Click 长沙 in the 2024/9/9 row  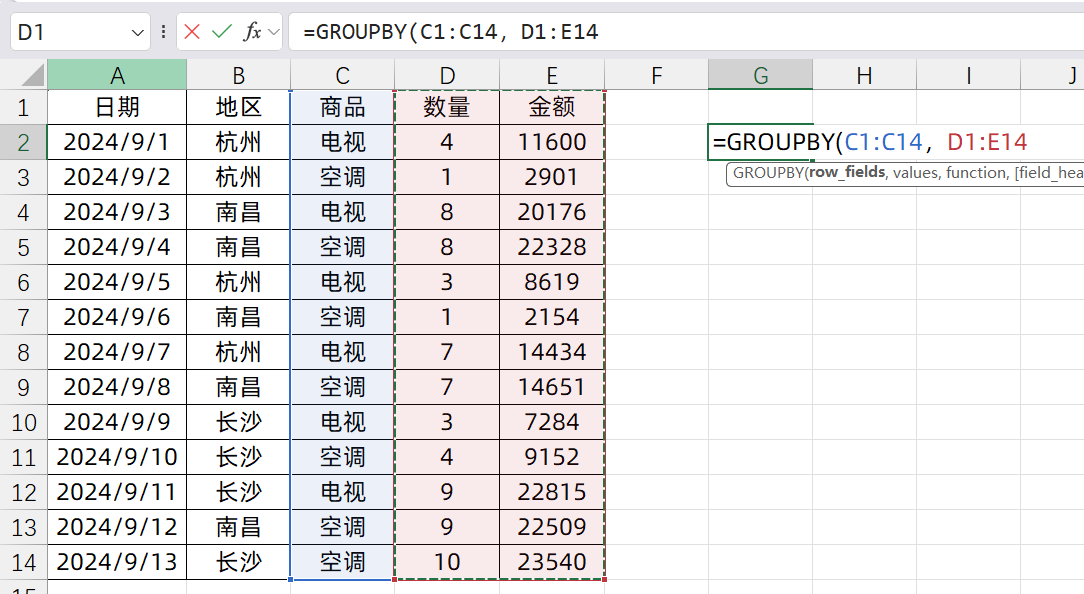(239, 422)
